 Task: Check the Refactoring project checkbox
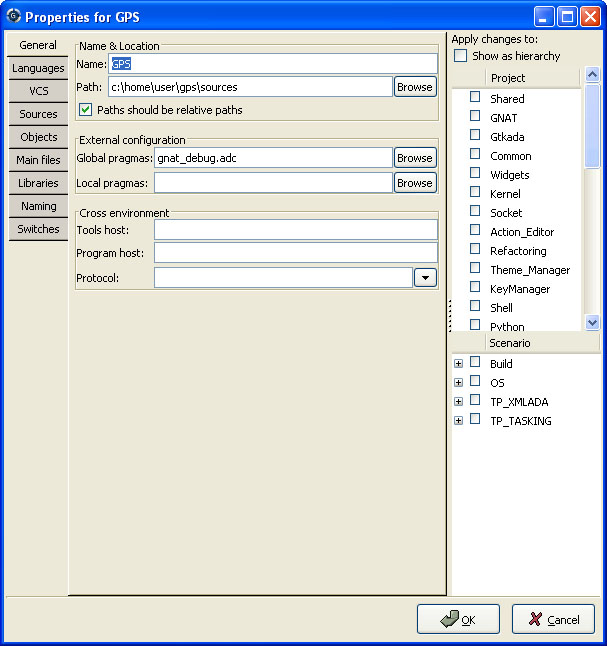pos(475,248)
